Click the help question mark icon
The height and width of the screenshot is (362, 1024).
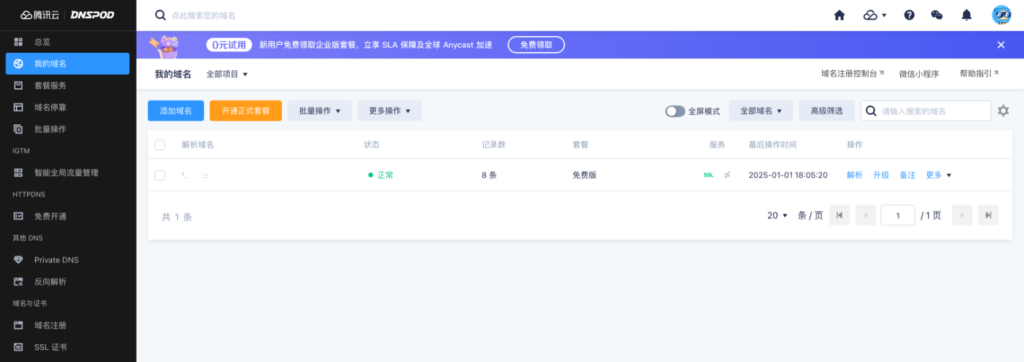[909, 15]
